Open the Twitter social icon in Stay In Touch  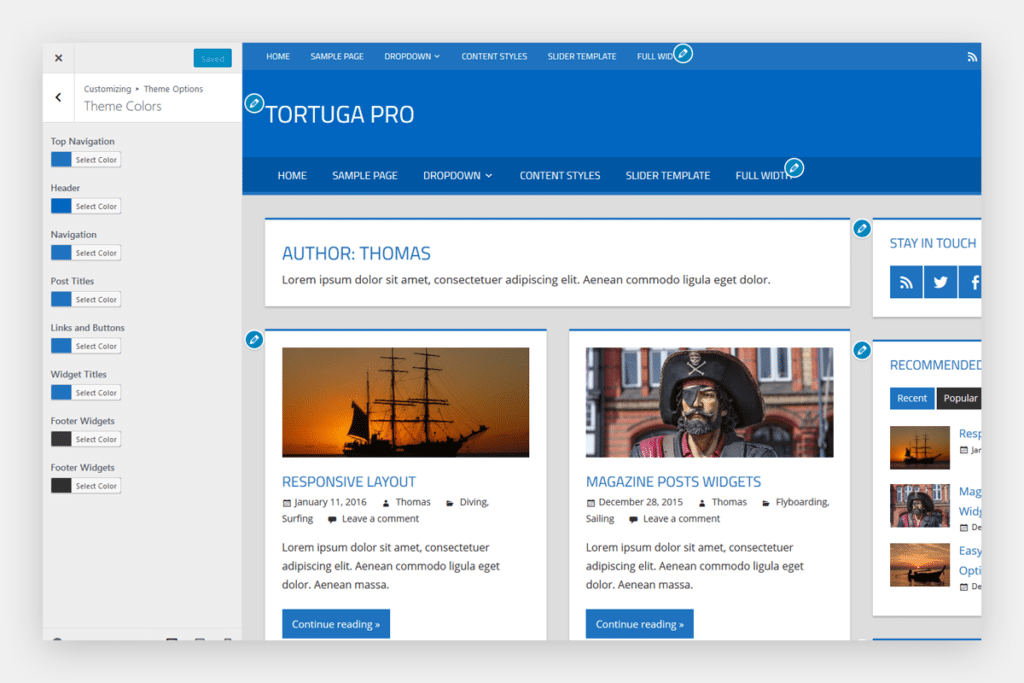tap(940, 282)
